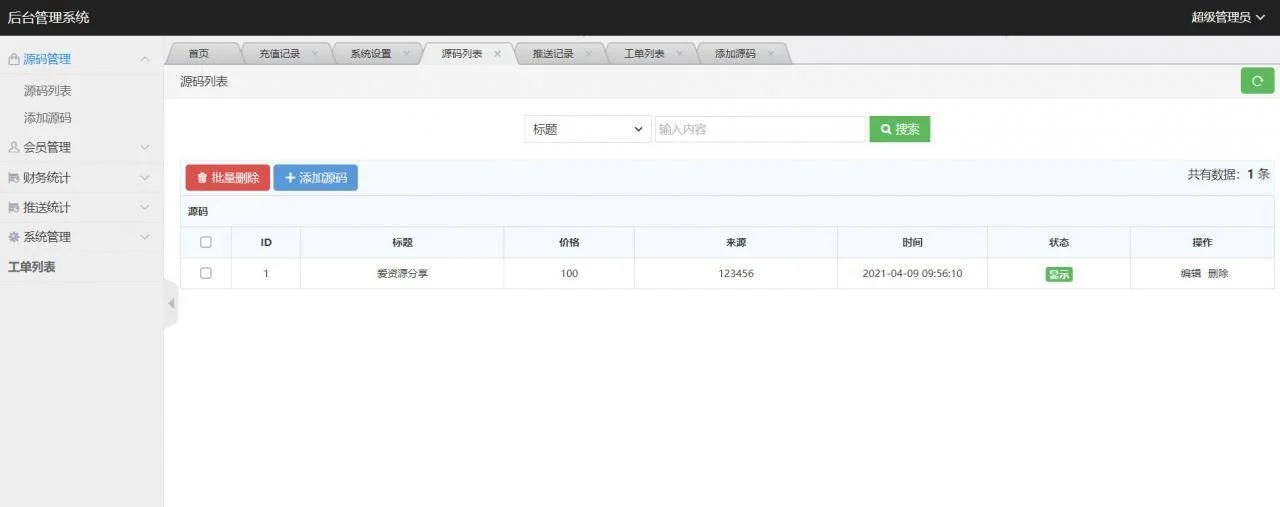Toggle the green 显示 status badge
This screenshot has width=1280, height=507.
tap(1058, 274)
